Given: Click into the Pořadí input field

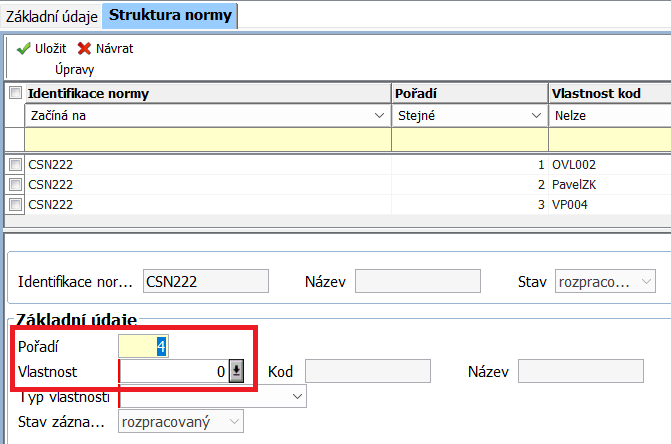Looking at the screenshot, I should click(143, 346).
